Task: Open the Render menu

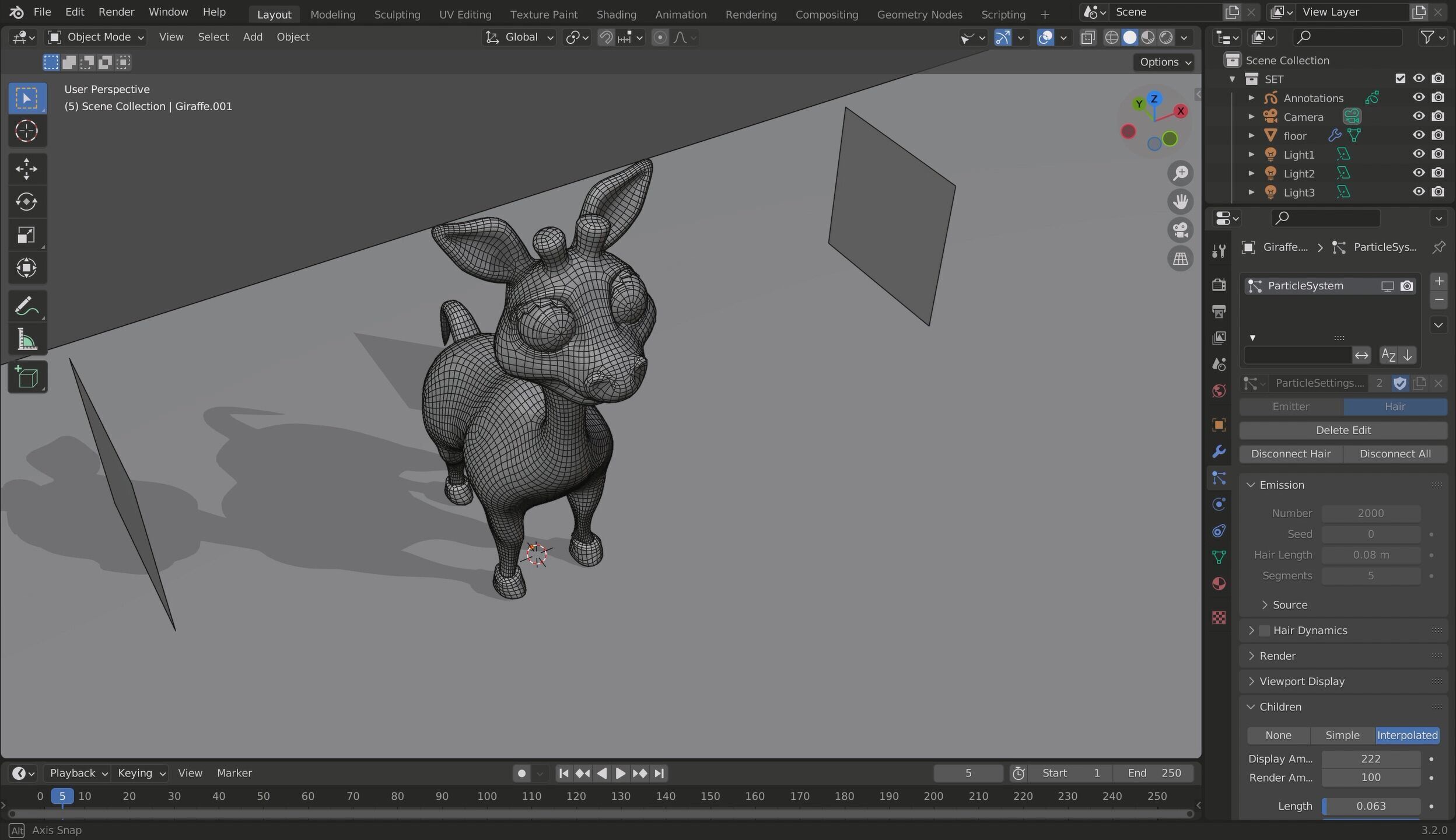Action: [x=116, y=12]
